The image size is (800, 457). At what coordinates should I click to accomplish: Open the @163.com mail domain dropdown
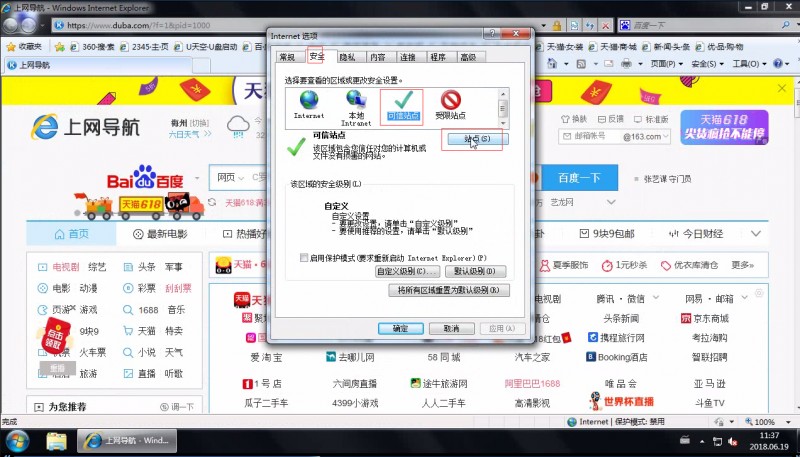coord(646,136)
